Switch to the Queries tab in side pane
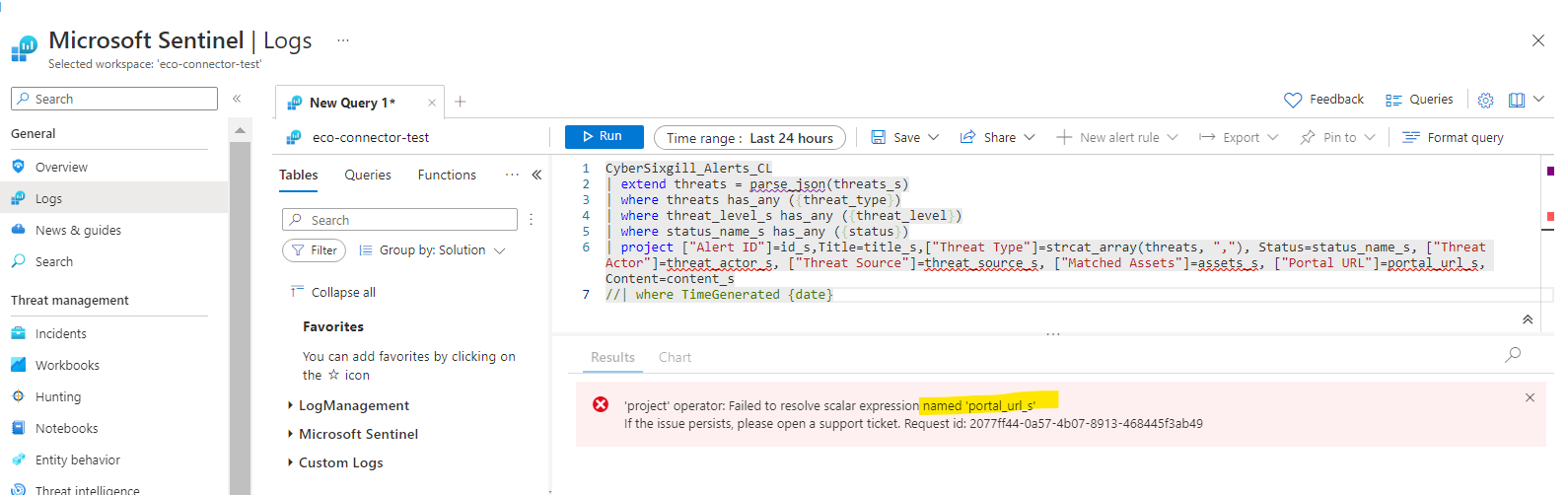The width and height of the screenshot is (1568, 495). click(368, 175)
